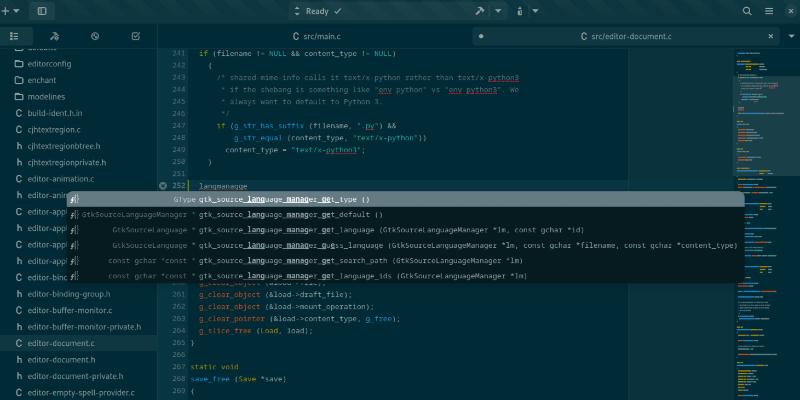The height and width of the screenshot is (400, 800).
Task: Open the third sidebar panel icon
Action: pos(94,36)
